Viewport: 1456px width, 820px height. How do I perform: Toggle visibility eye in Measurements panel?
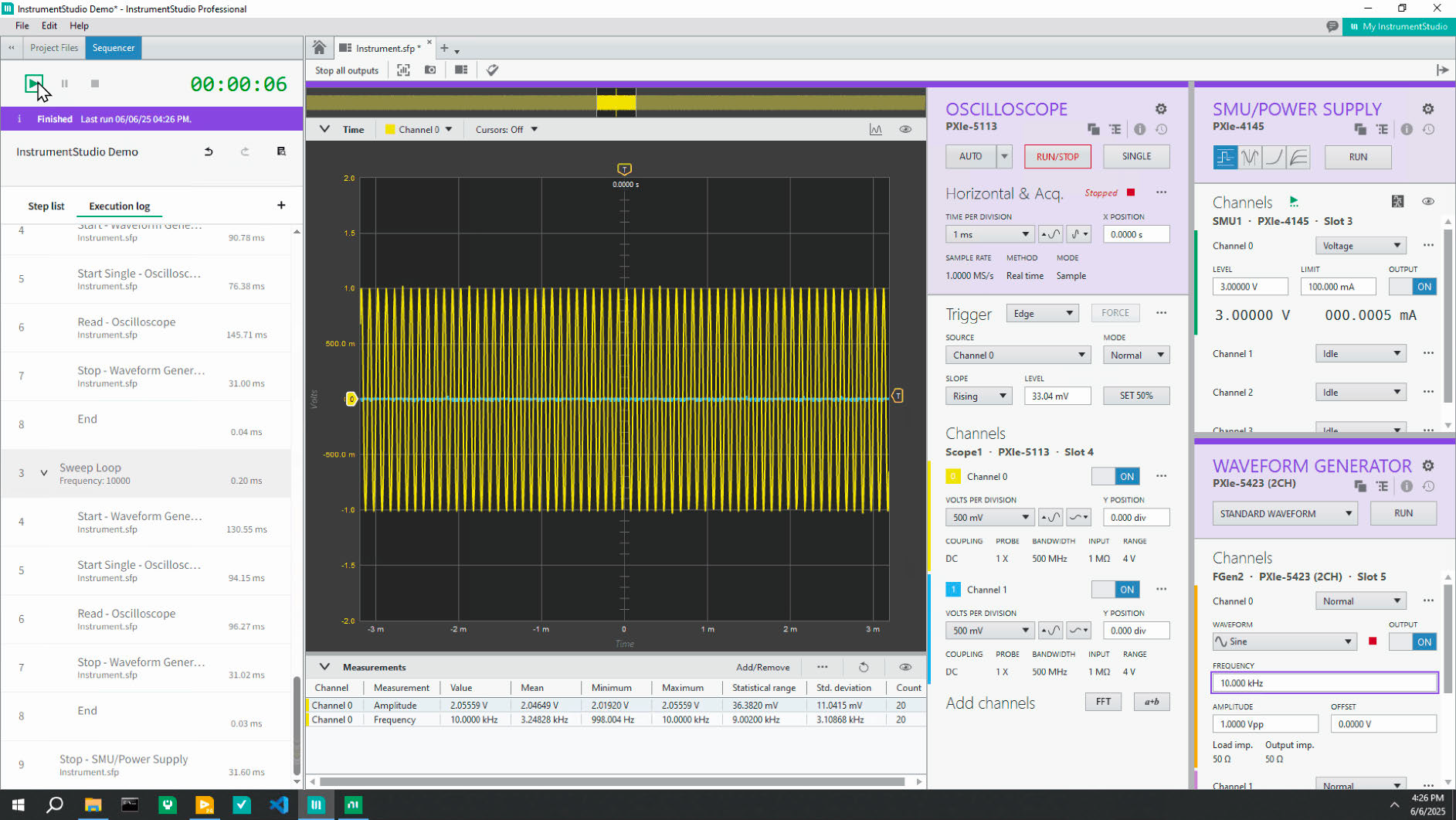(905, 667)
